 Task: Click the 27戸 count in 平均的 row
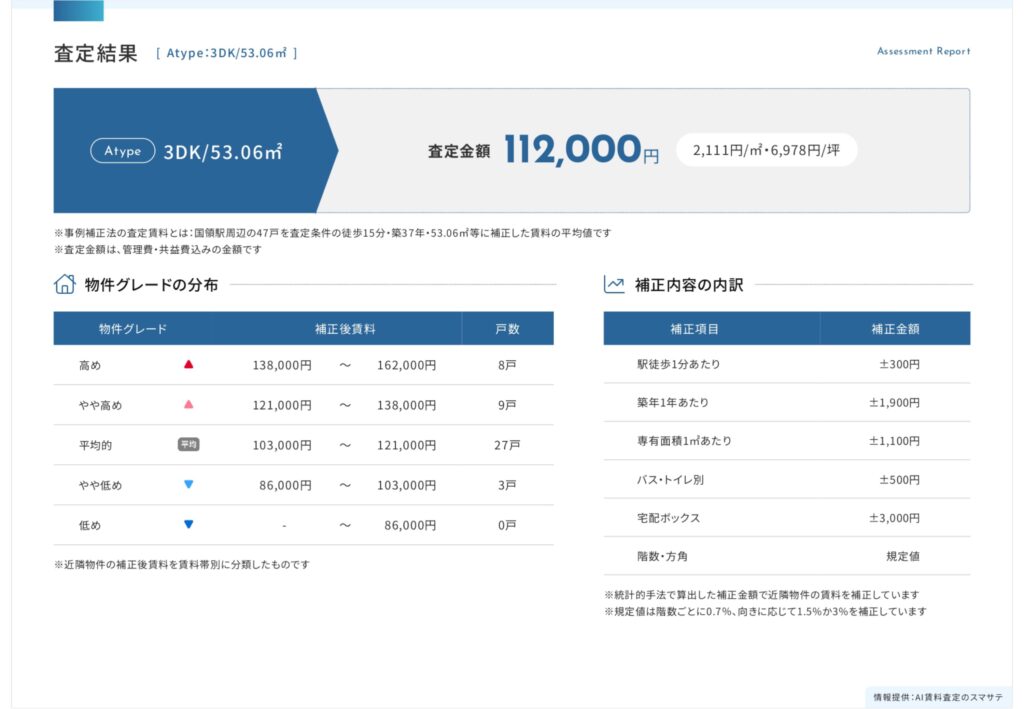pos(507,445)
